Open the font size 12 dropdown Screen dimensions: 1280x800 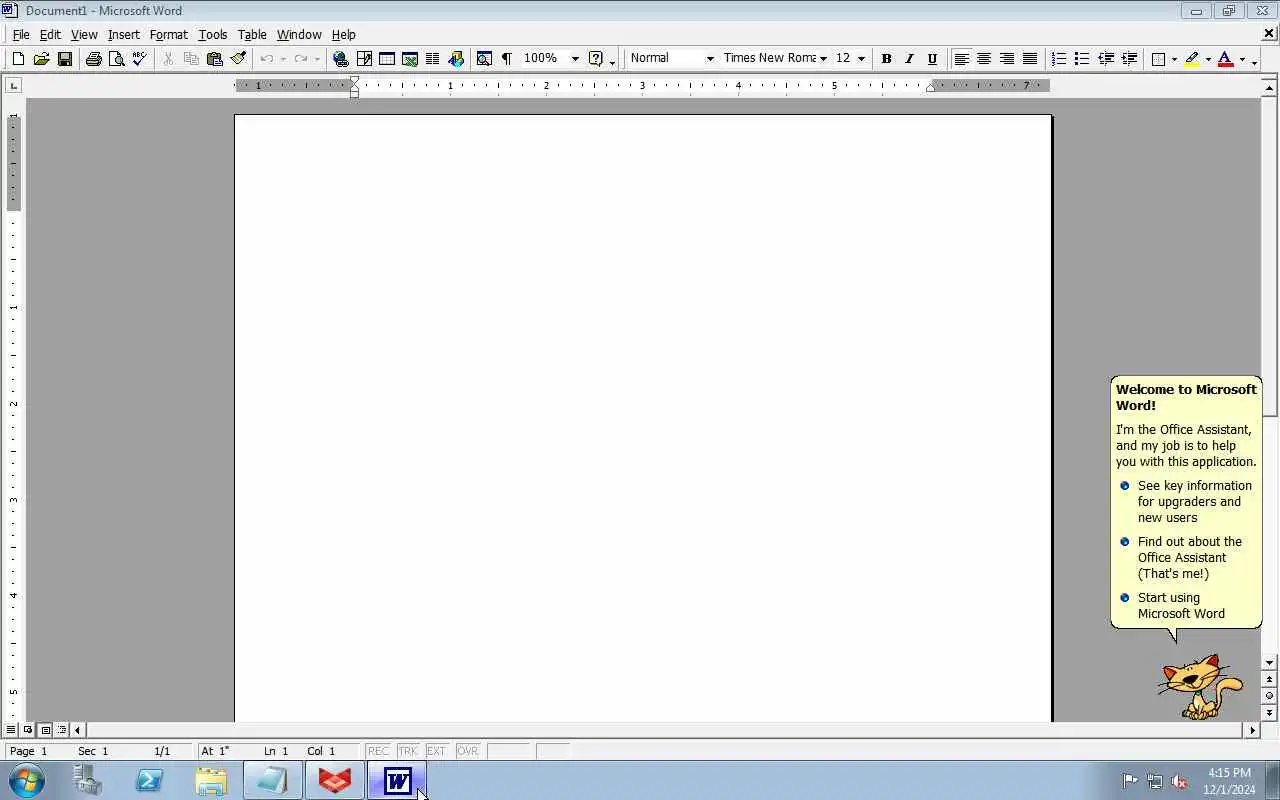tap(861, 59)
